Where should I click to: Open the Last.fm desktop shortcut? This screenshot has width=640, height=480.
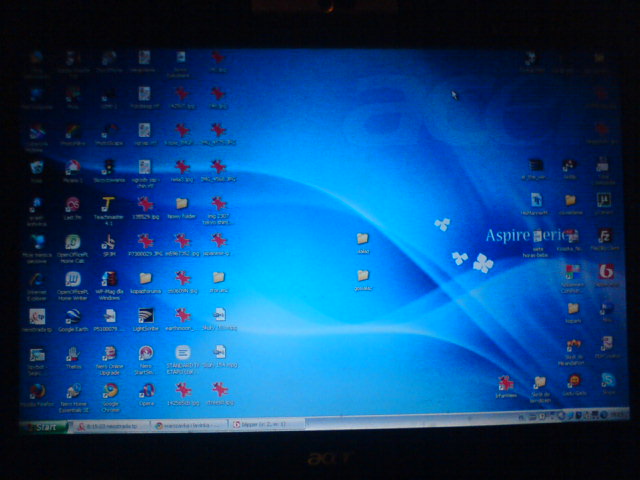(x=73, y=205)
